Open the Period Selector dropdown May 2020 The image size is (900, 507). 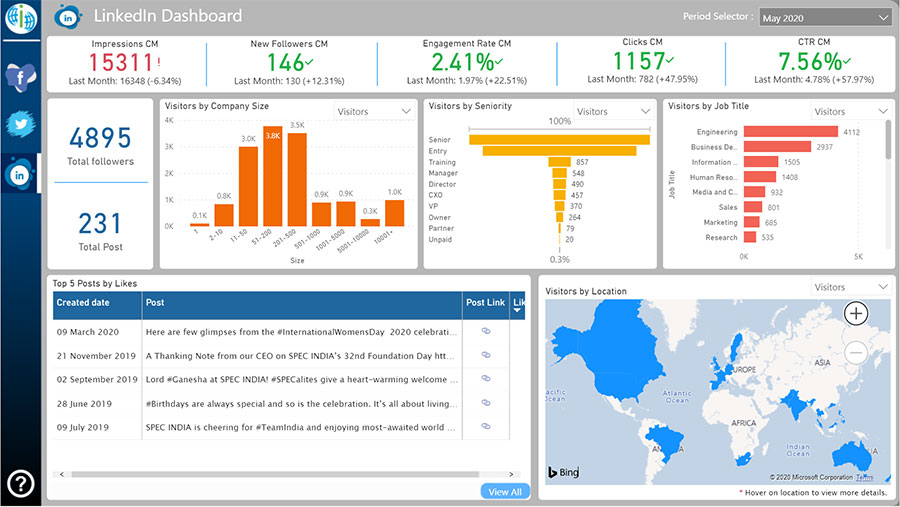(x=825, y=18)
